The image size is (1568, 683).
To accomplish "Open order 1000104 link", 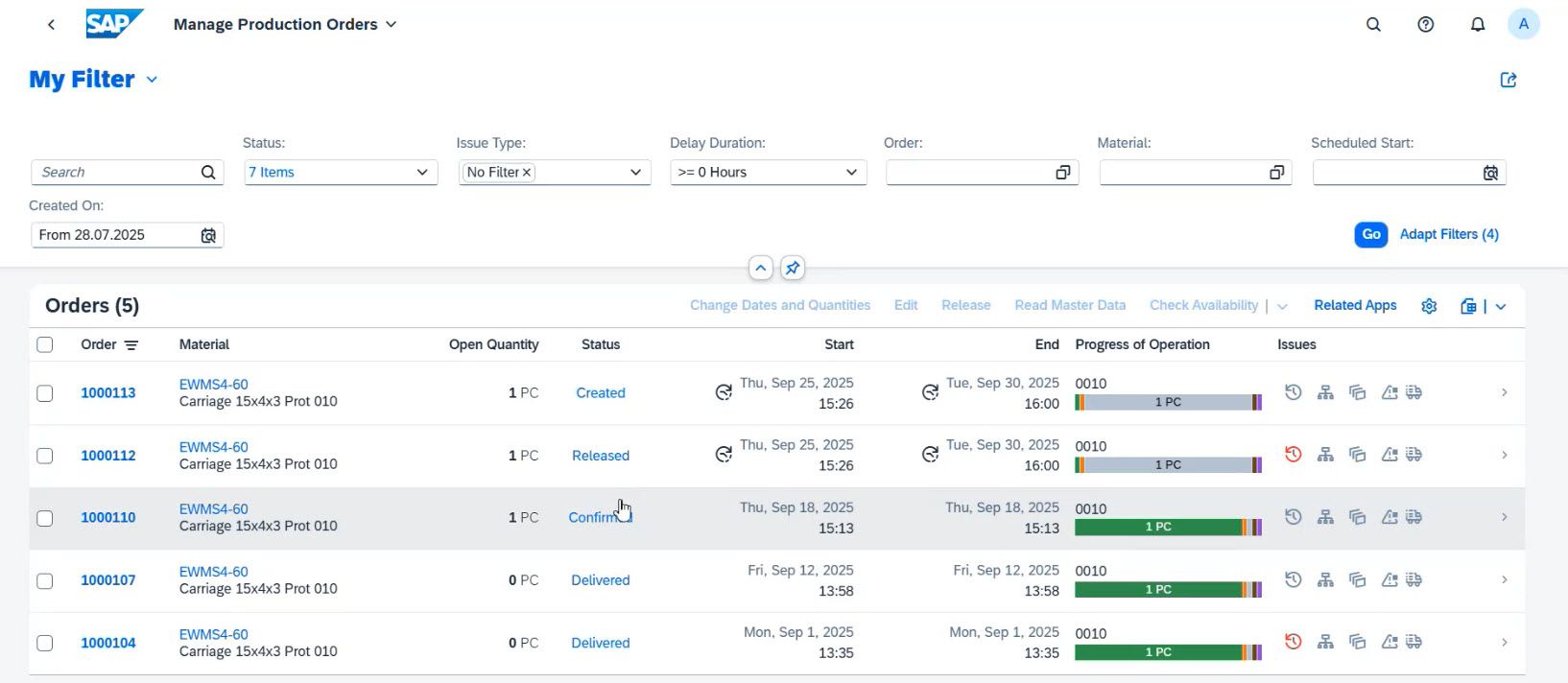I will 108,643.
